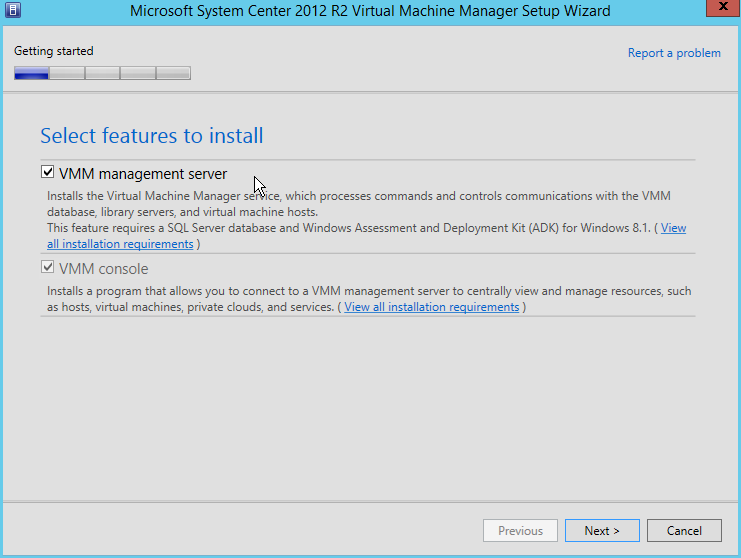Open VMM management server installation requirements link

coord(120,244)
